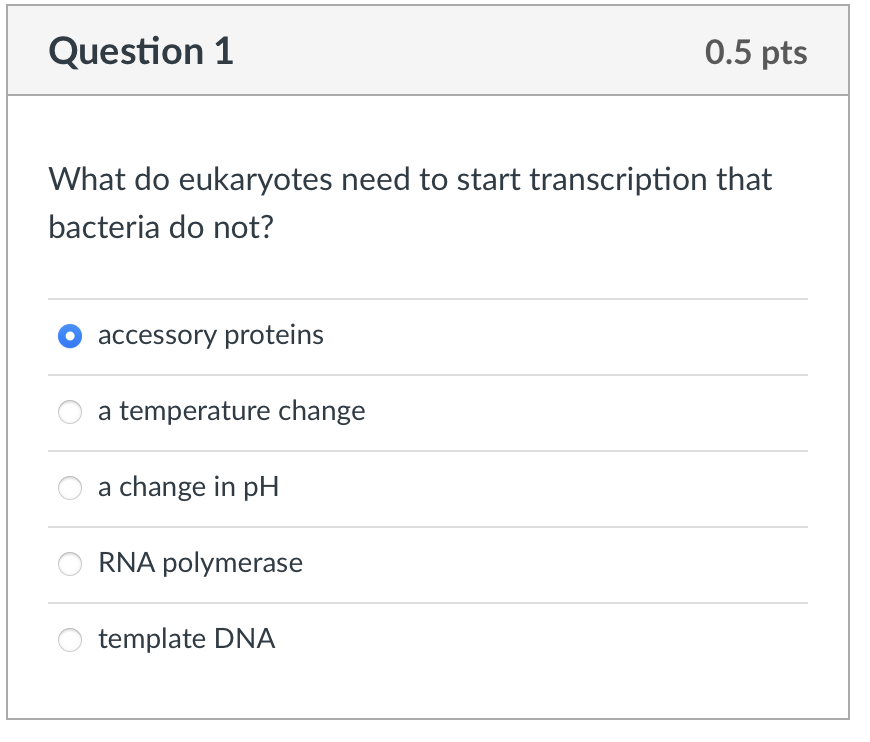Choose 'a temperature change' as your answer

[x=69, y=411]
